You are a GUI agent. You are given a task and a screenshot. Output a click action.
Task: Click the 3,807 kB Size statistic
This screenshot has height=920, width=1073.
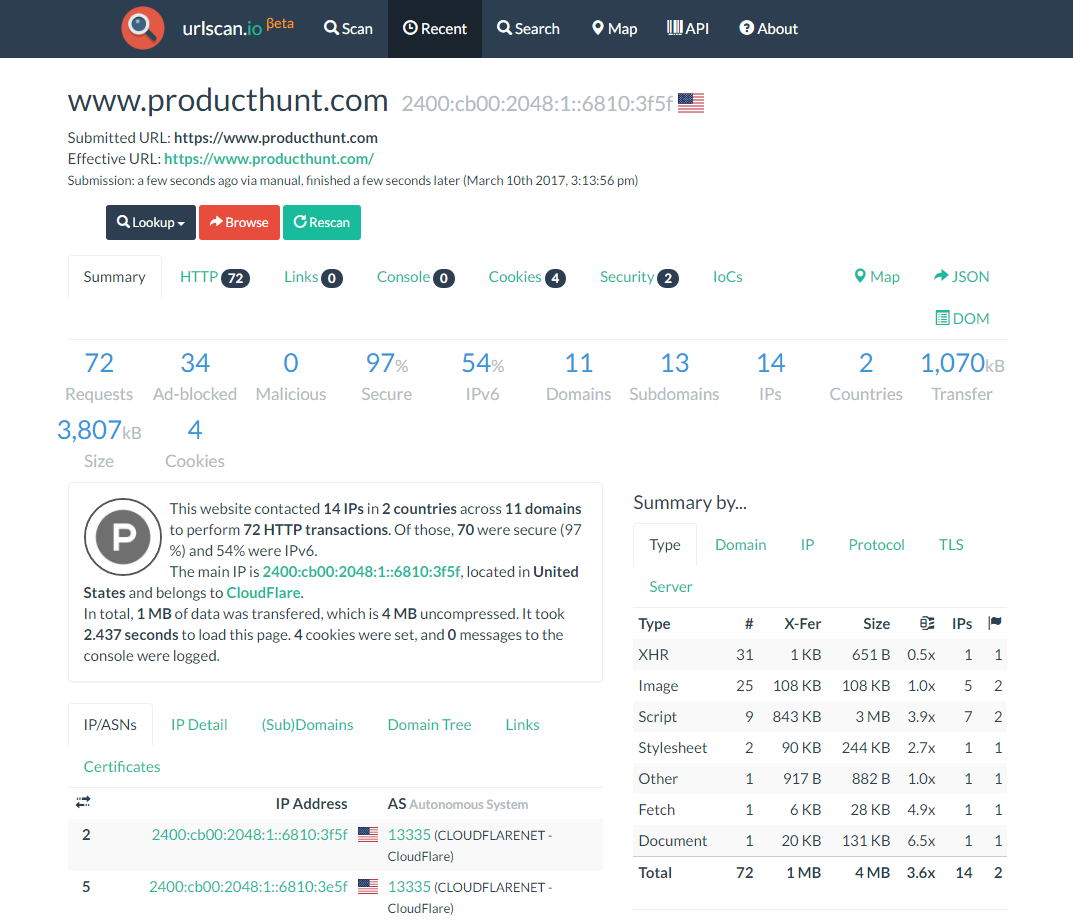pyautogui.click(x=99, y=444)
